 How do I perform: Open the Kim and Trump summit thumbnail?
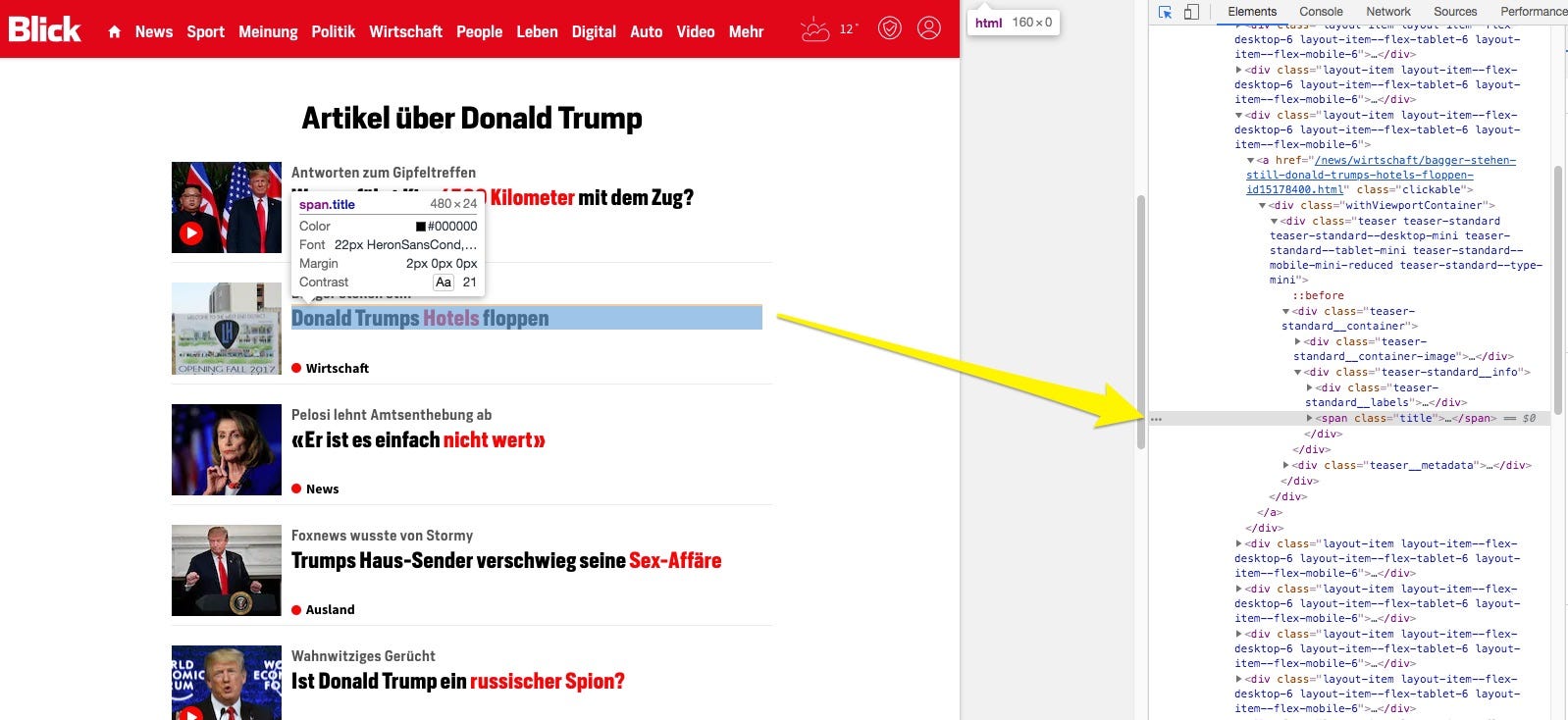227,207
